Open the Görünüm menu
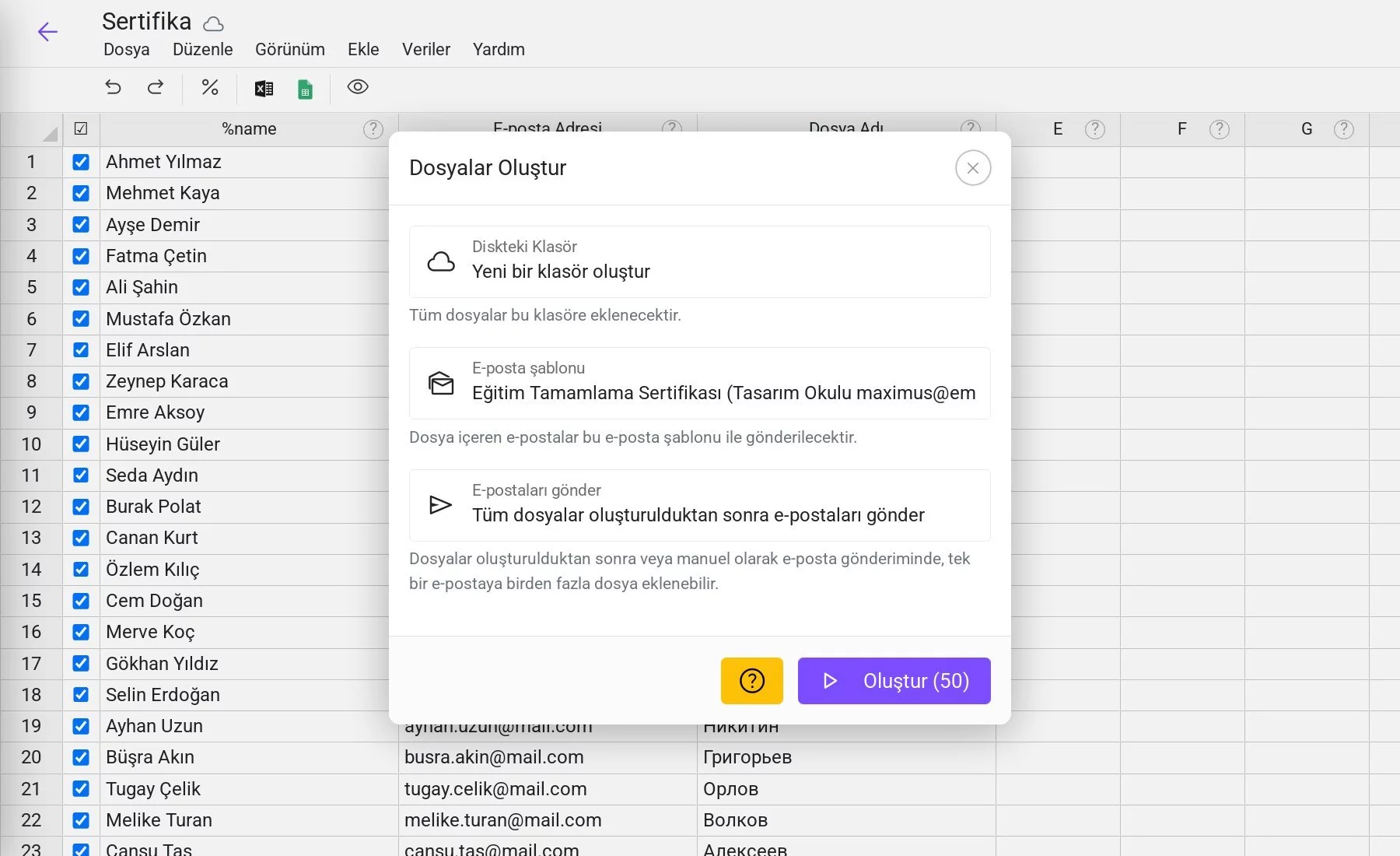Screen dimensions: 1400x856 click(290, 50)
